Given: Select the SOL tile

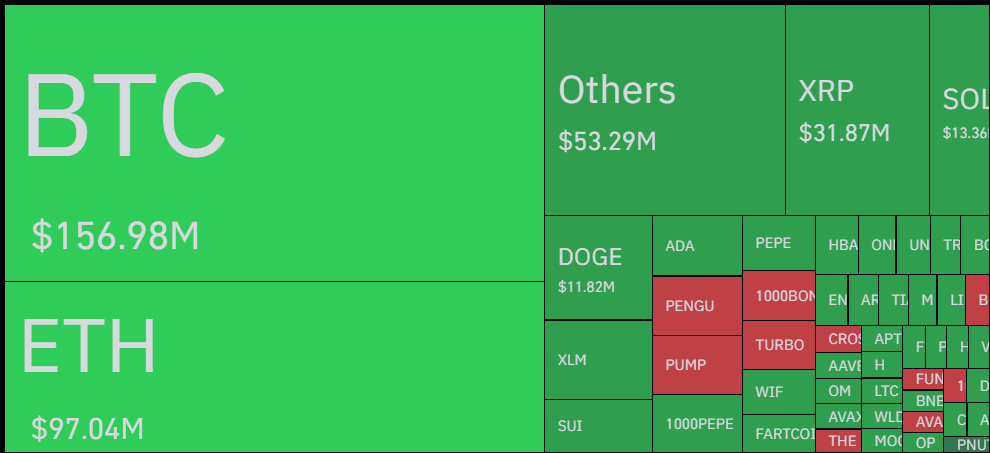Looking at the screenshot, I should (x=960, y=110).
